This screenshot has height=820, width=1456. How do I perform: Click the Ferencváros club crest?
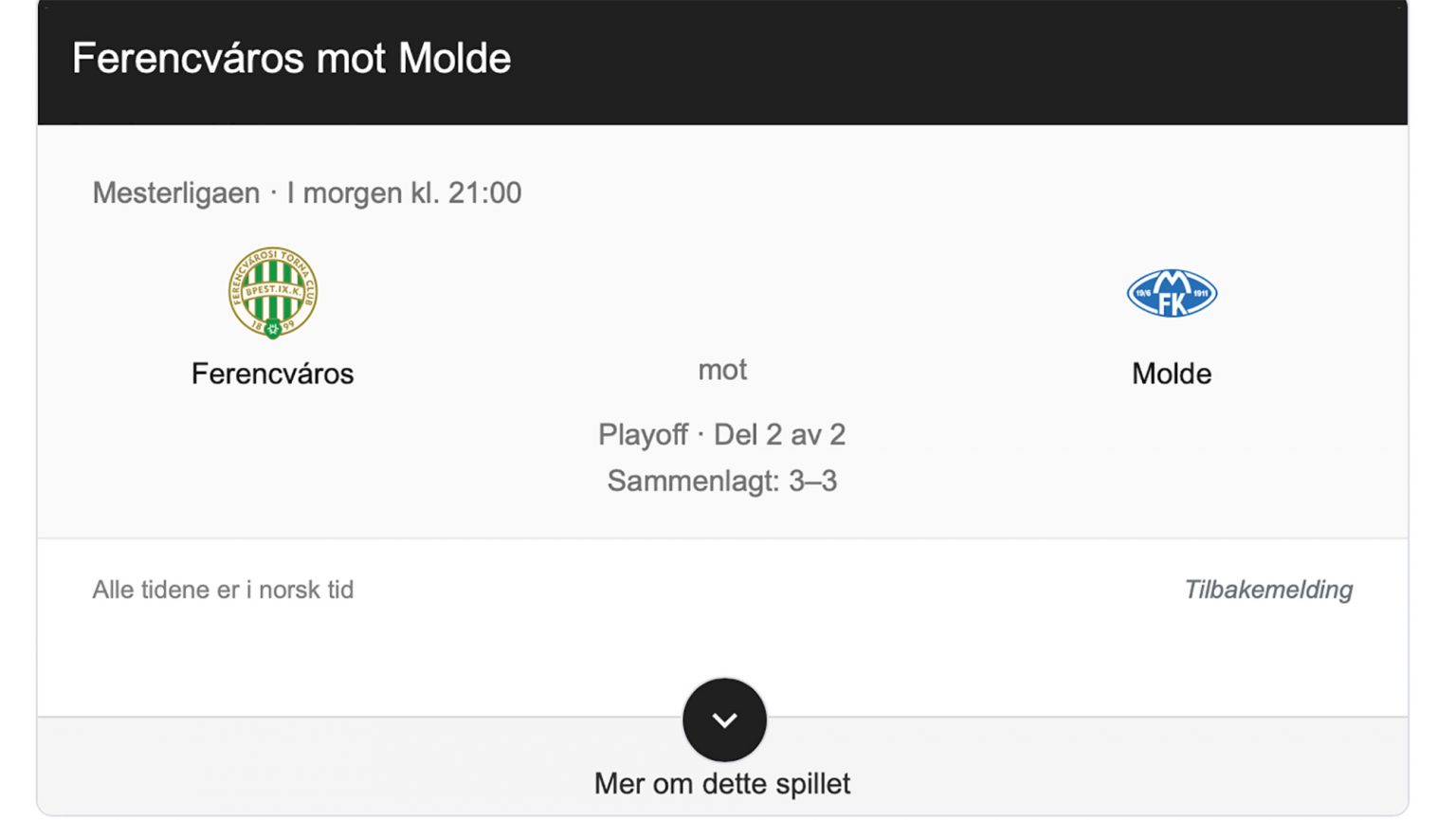pyautogui.click(x=273, y=292)
